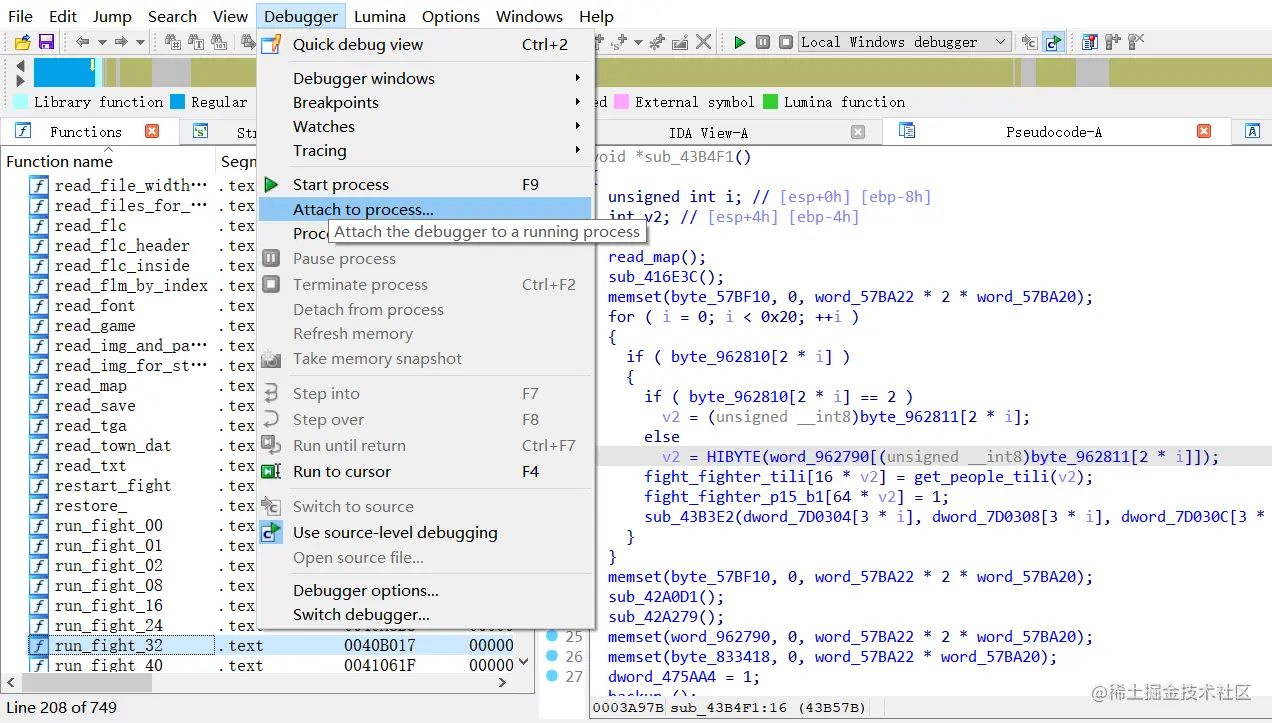Click the navigation band right arrow
Screen dimensions: 1272x723
click(20, 82)
